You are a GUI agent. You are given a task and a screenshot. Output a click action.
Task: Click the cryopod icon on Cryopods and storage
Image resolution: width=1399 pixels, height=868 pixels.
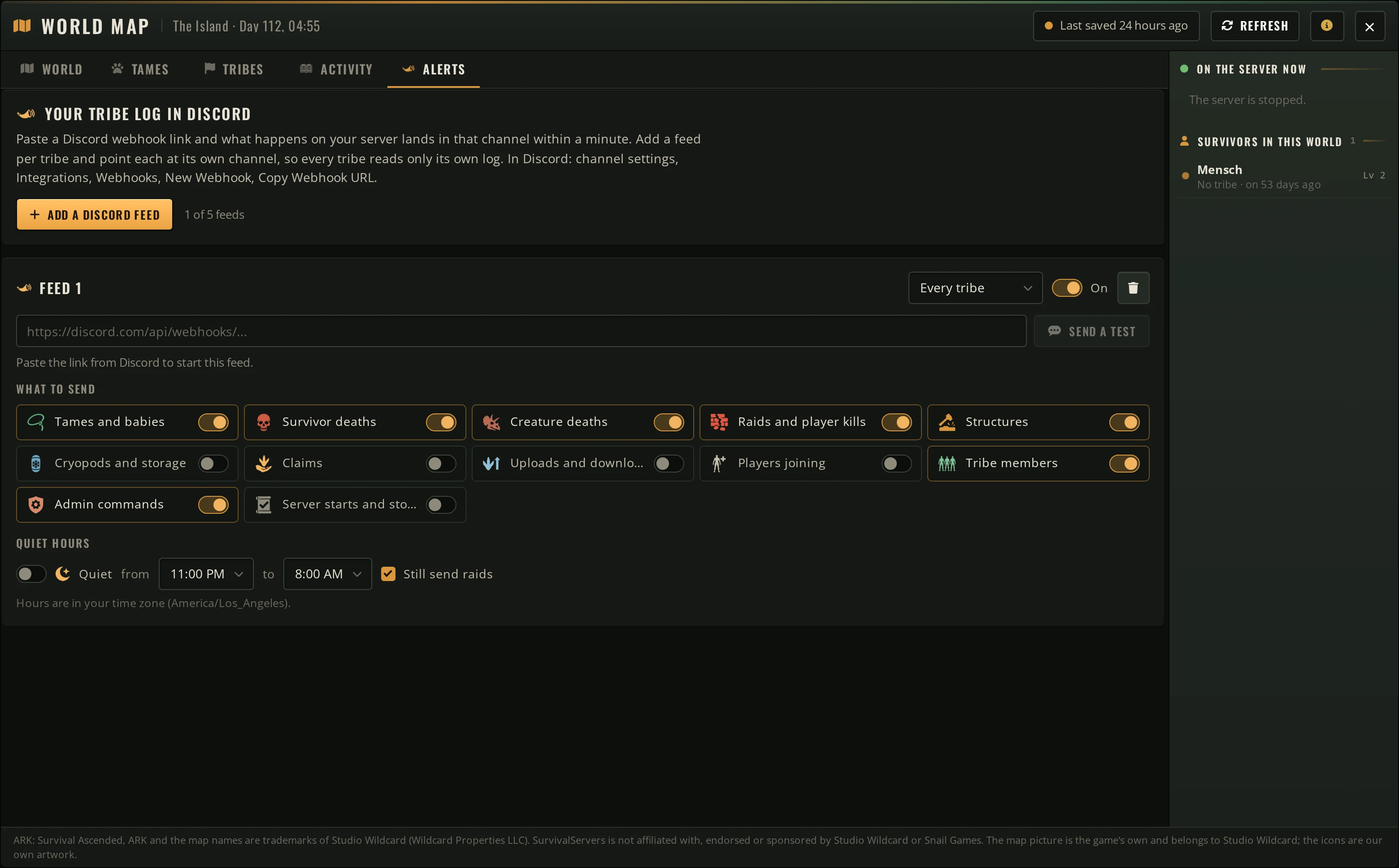tap(35, 463)
